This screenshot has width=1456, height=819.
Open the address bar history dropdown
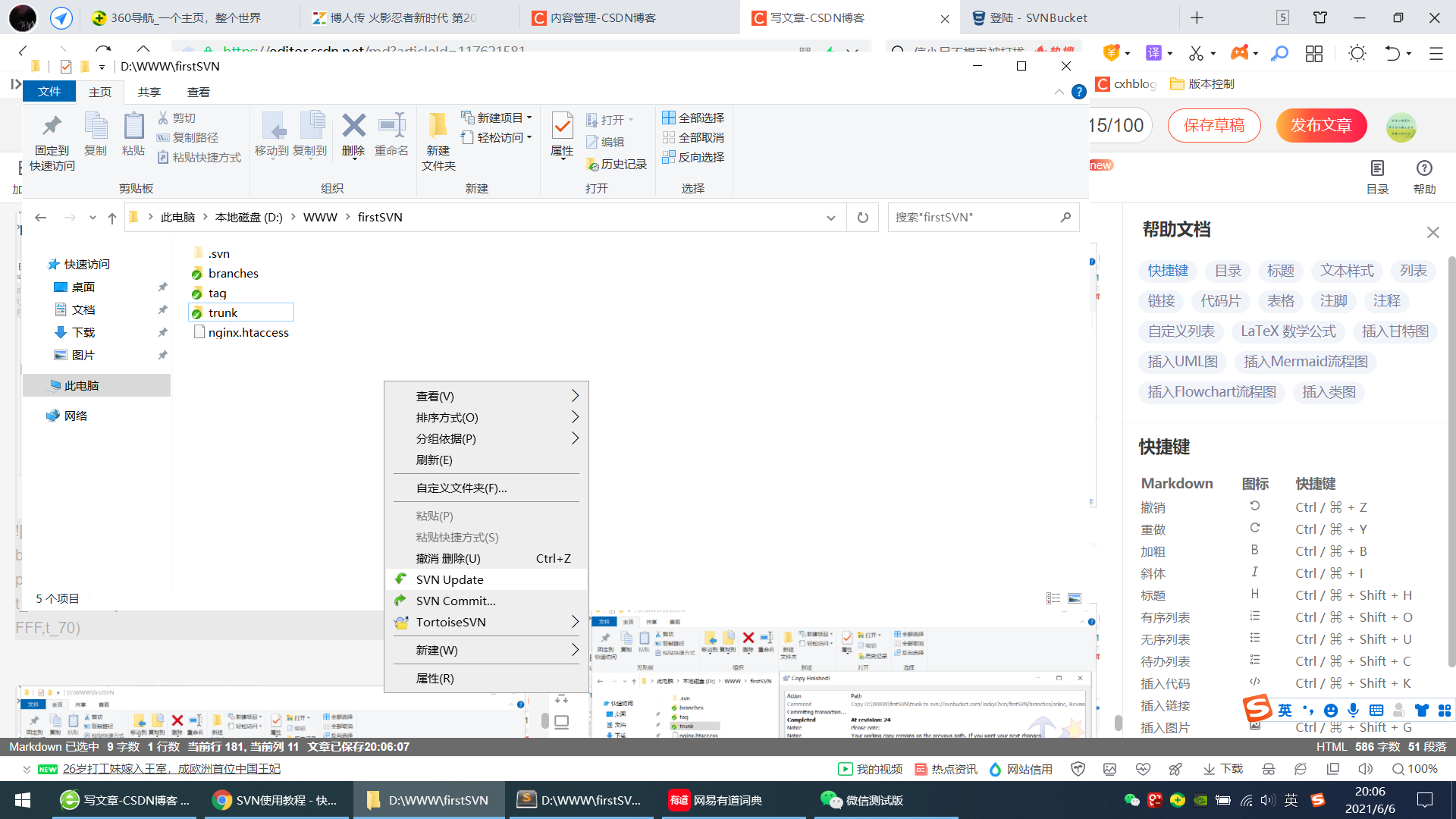click(831, 218)
